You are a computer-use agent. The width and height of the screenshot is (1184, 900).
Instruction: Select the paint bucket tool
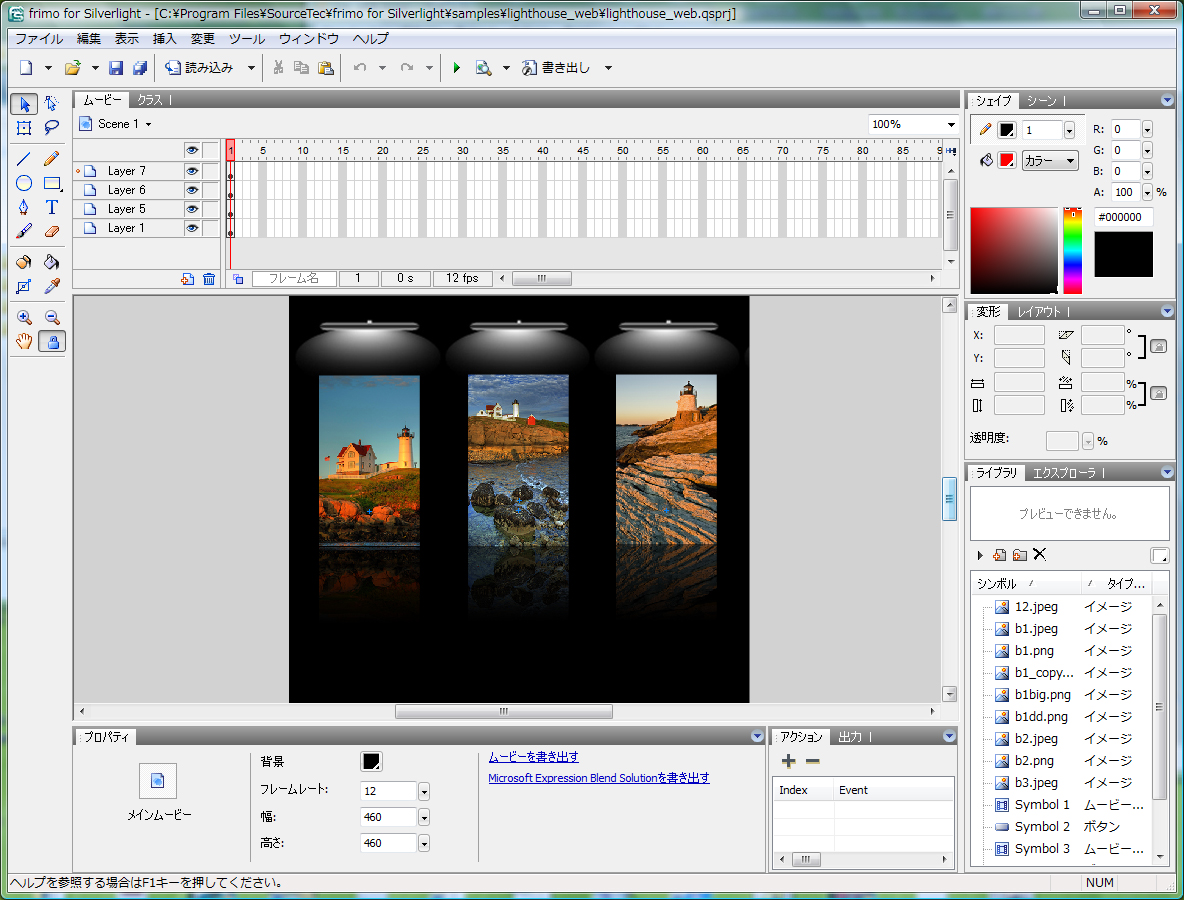[51, 262]
